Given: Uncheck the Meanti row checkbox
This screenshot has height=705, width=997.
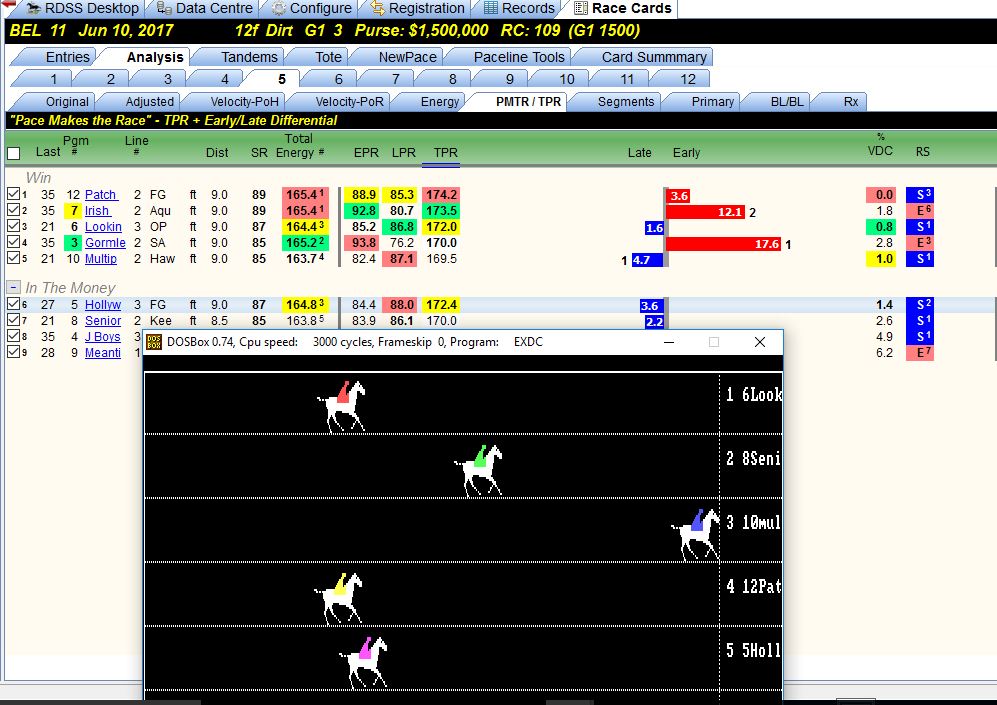Looking at the screenshot, I should pyautogui.click(x=13, y=352).
